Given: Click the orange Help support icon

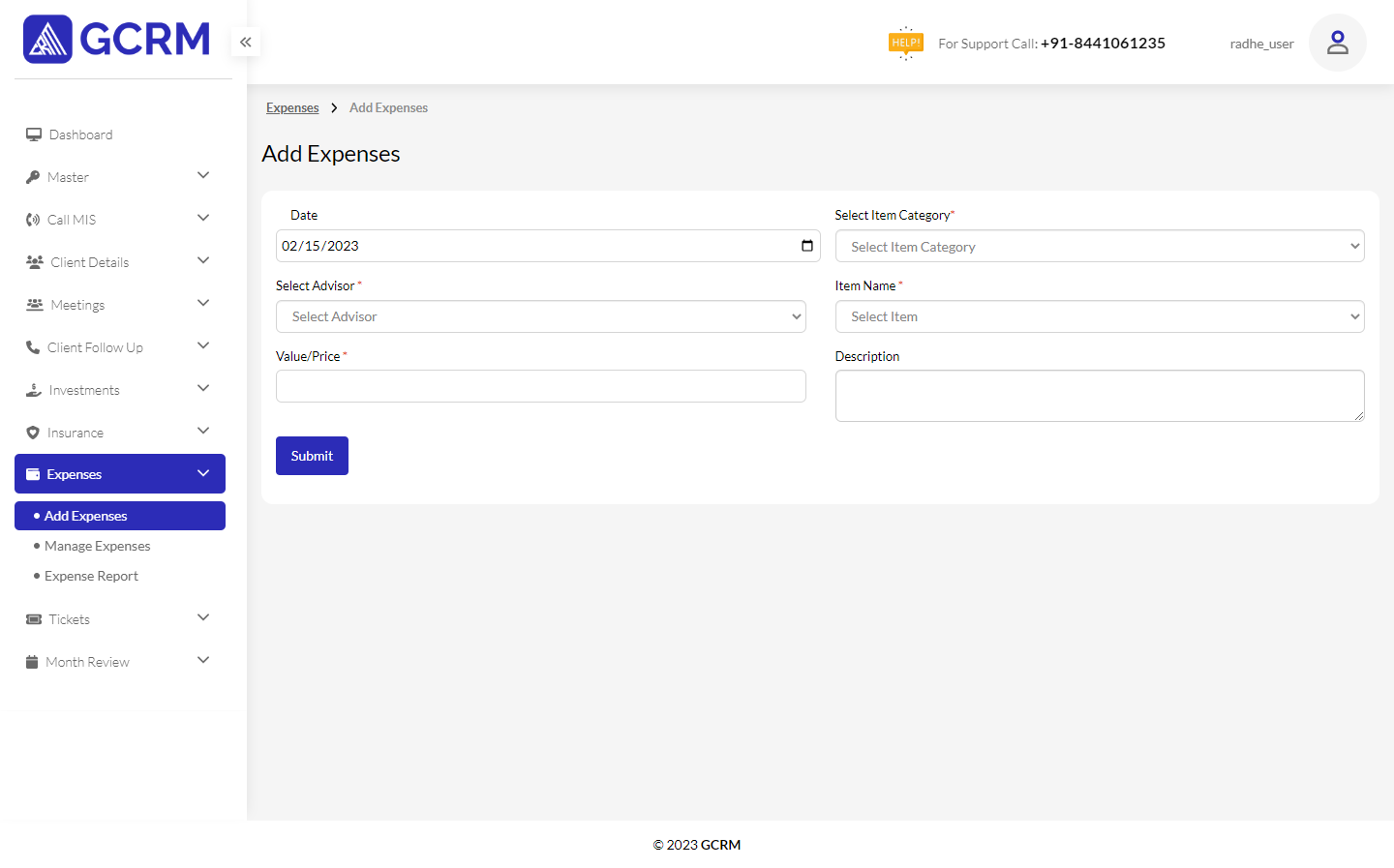Looking at the screenshot, I should [905, 43].
